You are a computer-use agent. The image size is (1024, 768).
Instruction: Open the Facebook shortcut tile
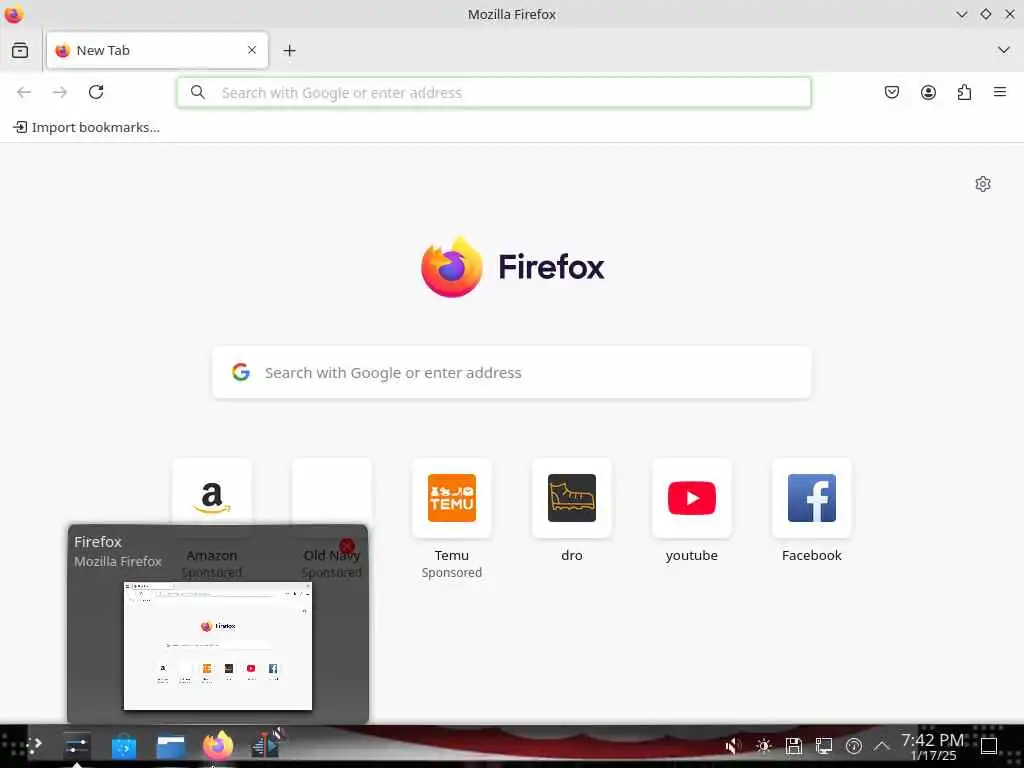coord(812,498)
